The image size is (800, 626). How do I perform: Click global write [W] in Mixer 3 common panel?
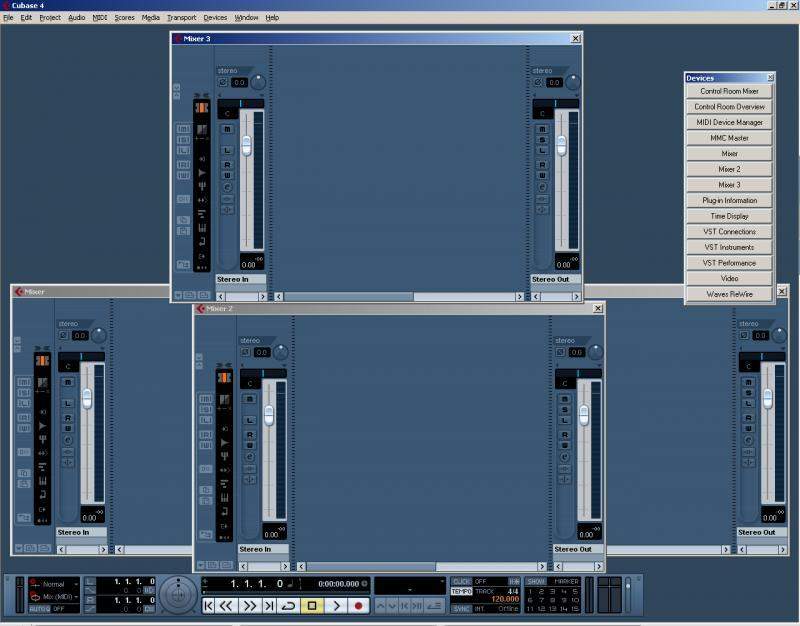(184, 176)
